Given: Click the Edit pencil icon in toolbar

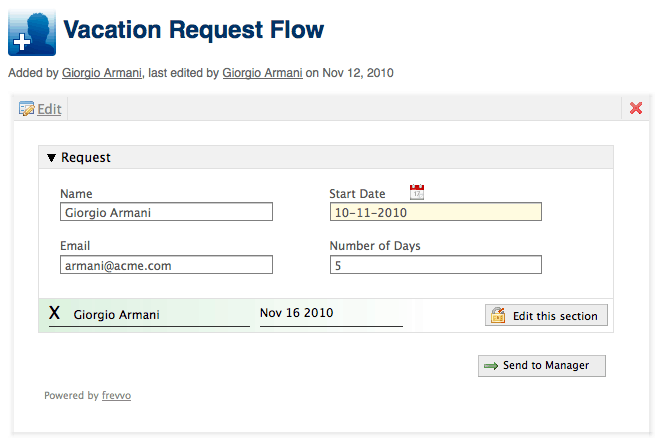Looking at the screenshot, I should coord(27,109).
